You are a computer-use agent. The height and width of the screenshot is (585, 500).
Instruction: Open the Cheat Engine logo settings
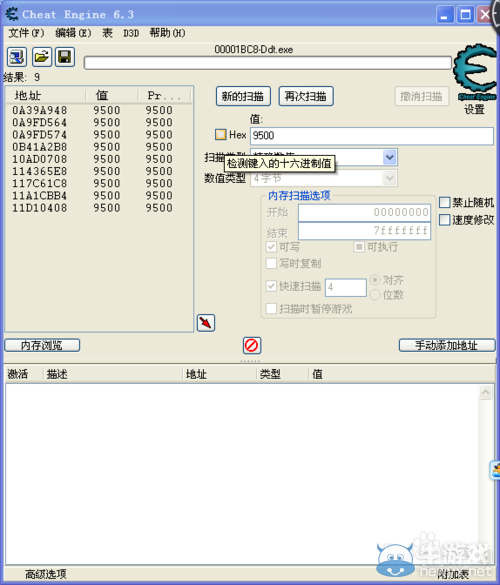[475, 72]
